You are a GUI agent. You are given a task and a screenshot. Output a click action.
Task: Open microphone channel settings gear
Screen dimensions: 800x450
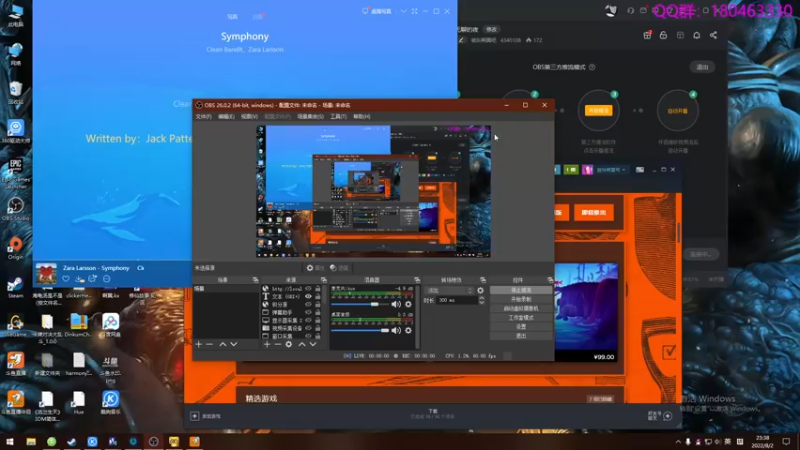(408, 304)
